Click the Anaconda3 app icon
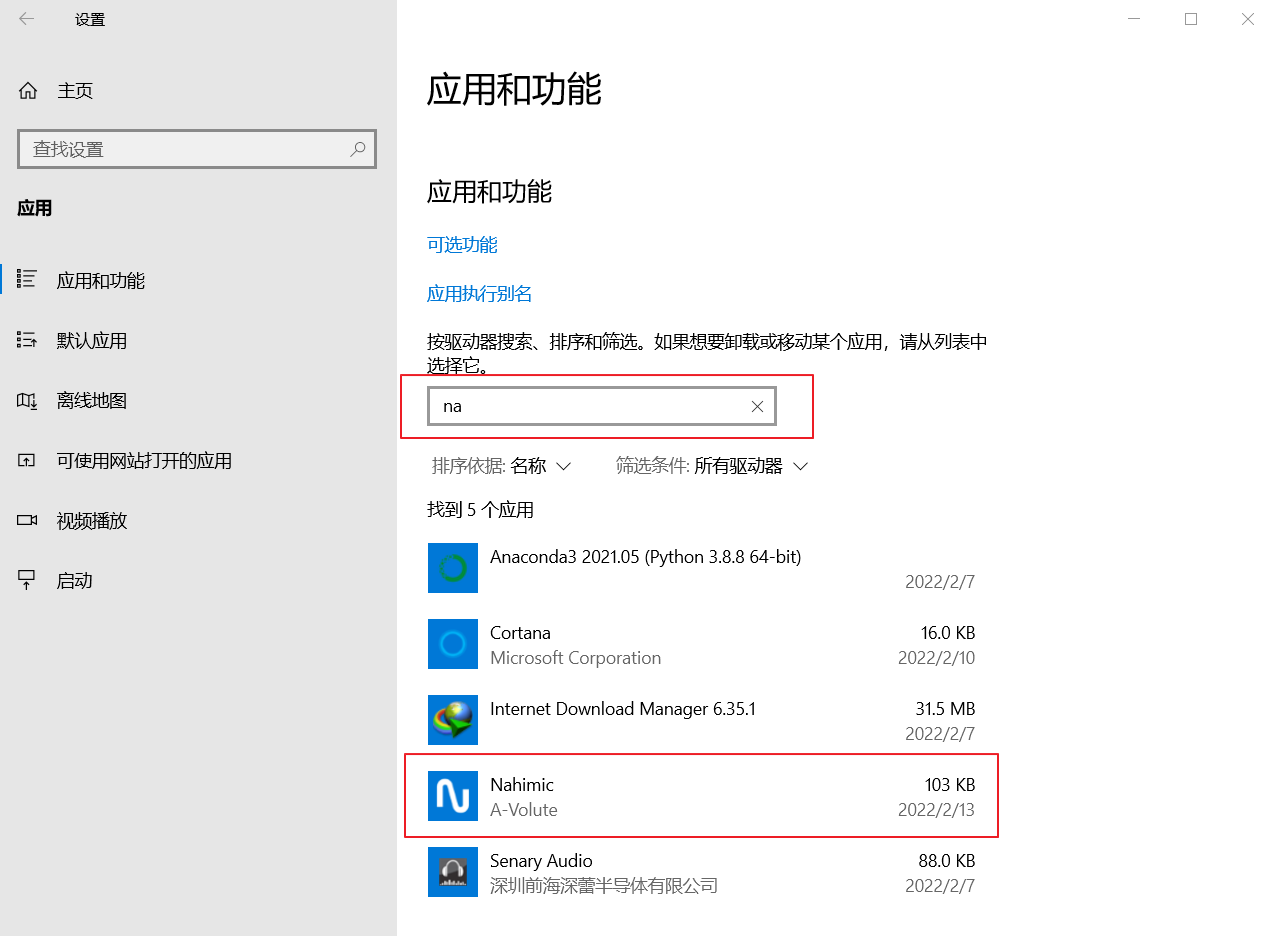 point(453,568)
